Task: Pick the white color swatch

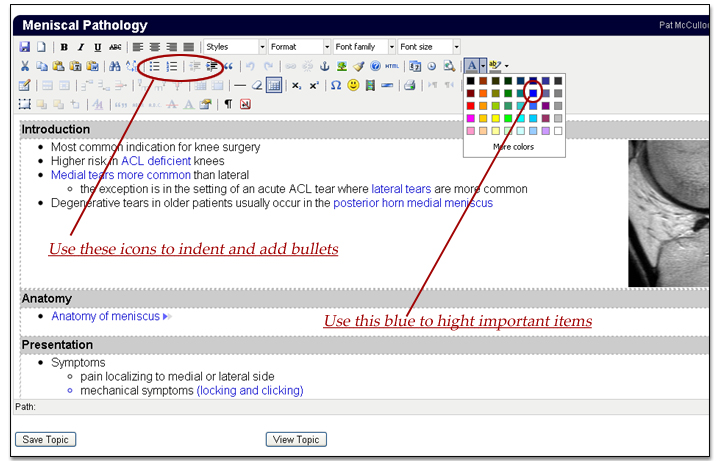Action: point(558,131)
